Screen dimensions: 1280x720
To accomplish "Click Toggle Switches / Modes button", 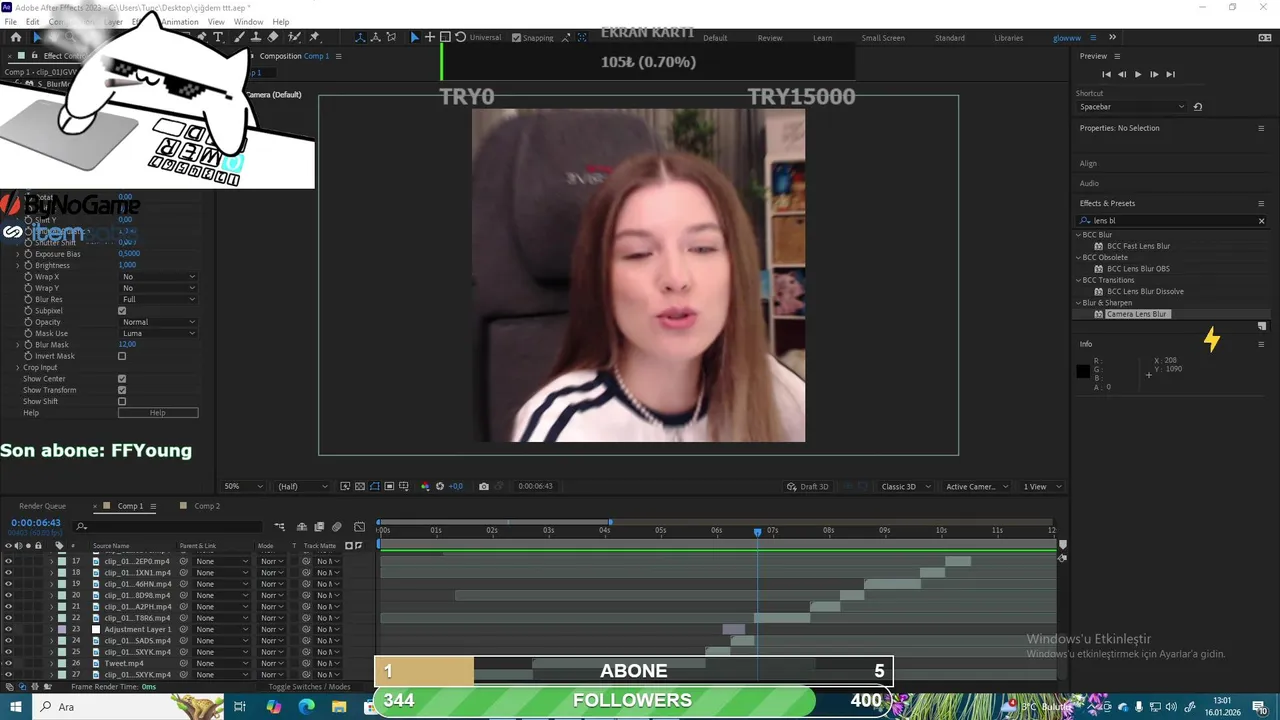I will click(309, 687).
